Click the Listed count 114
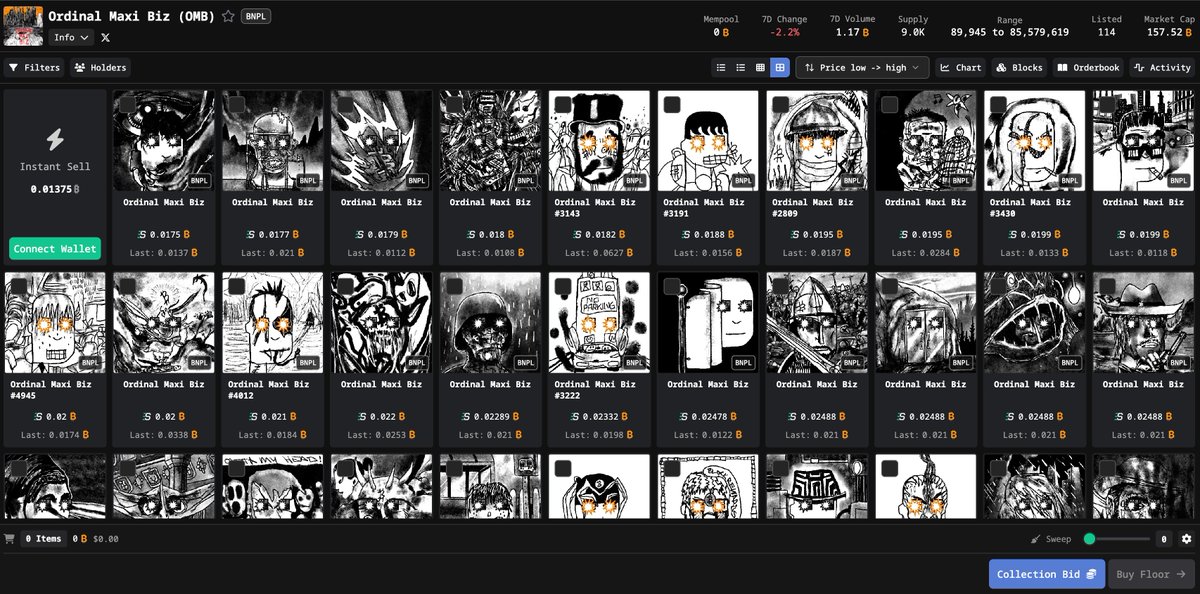Viewport: 1200px width, 594px height. coord(1106,32)
